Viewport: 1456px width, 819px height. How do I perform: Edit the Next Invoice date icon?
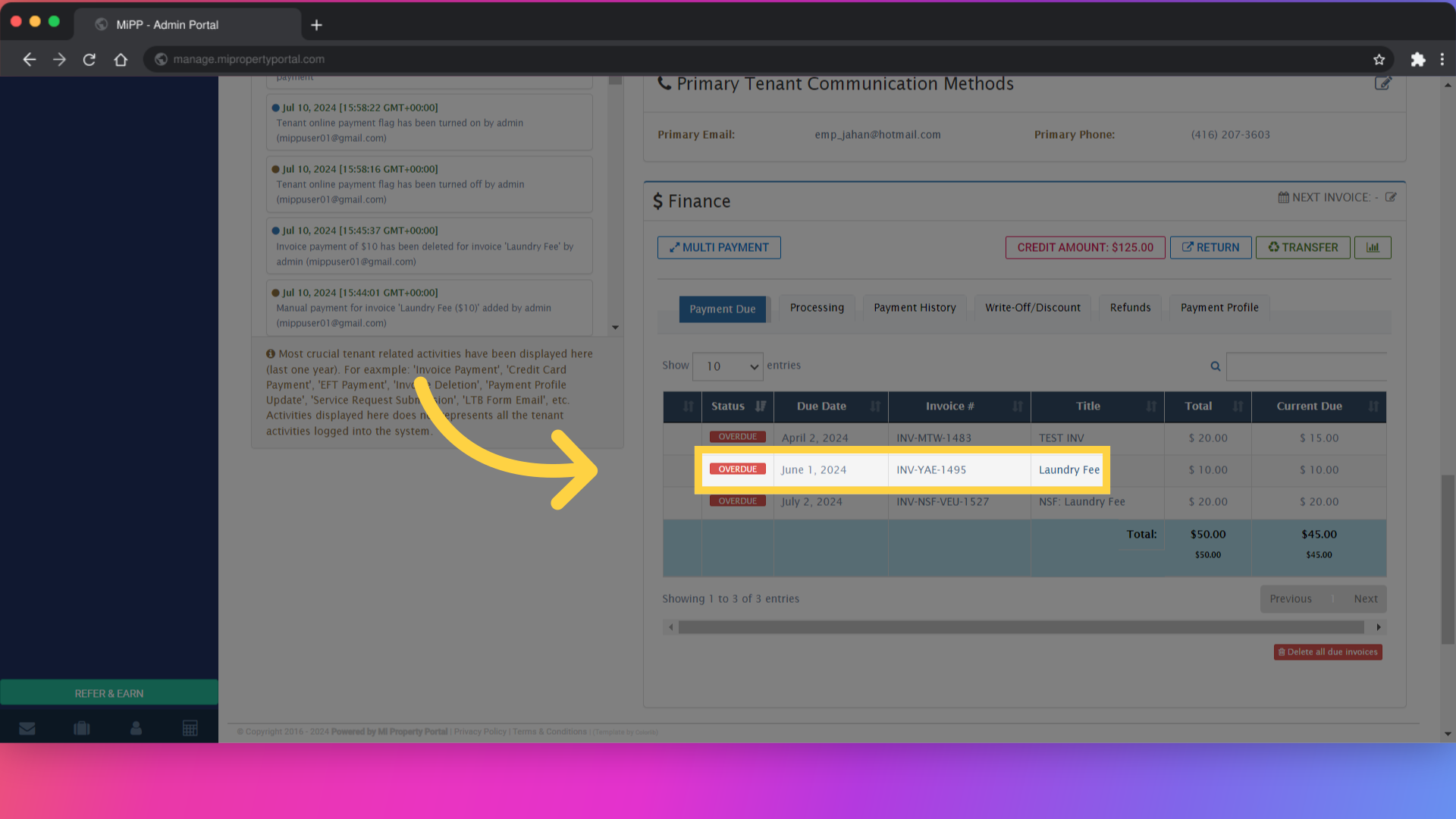click(x=1391, y=197)
